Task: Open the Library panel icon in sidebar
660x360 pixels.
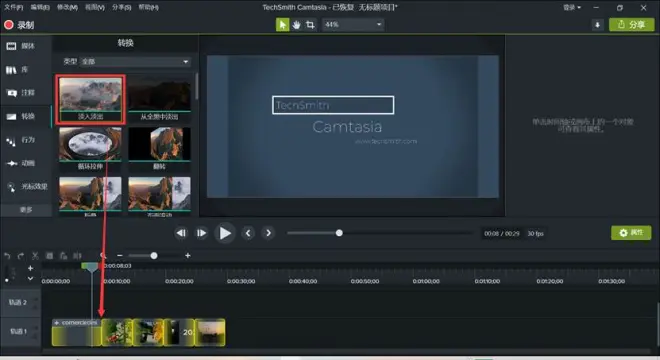Action: click(x=11, y=70)
